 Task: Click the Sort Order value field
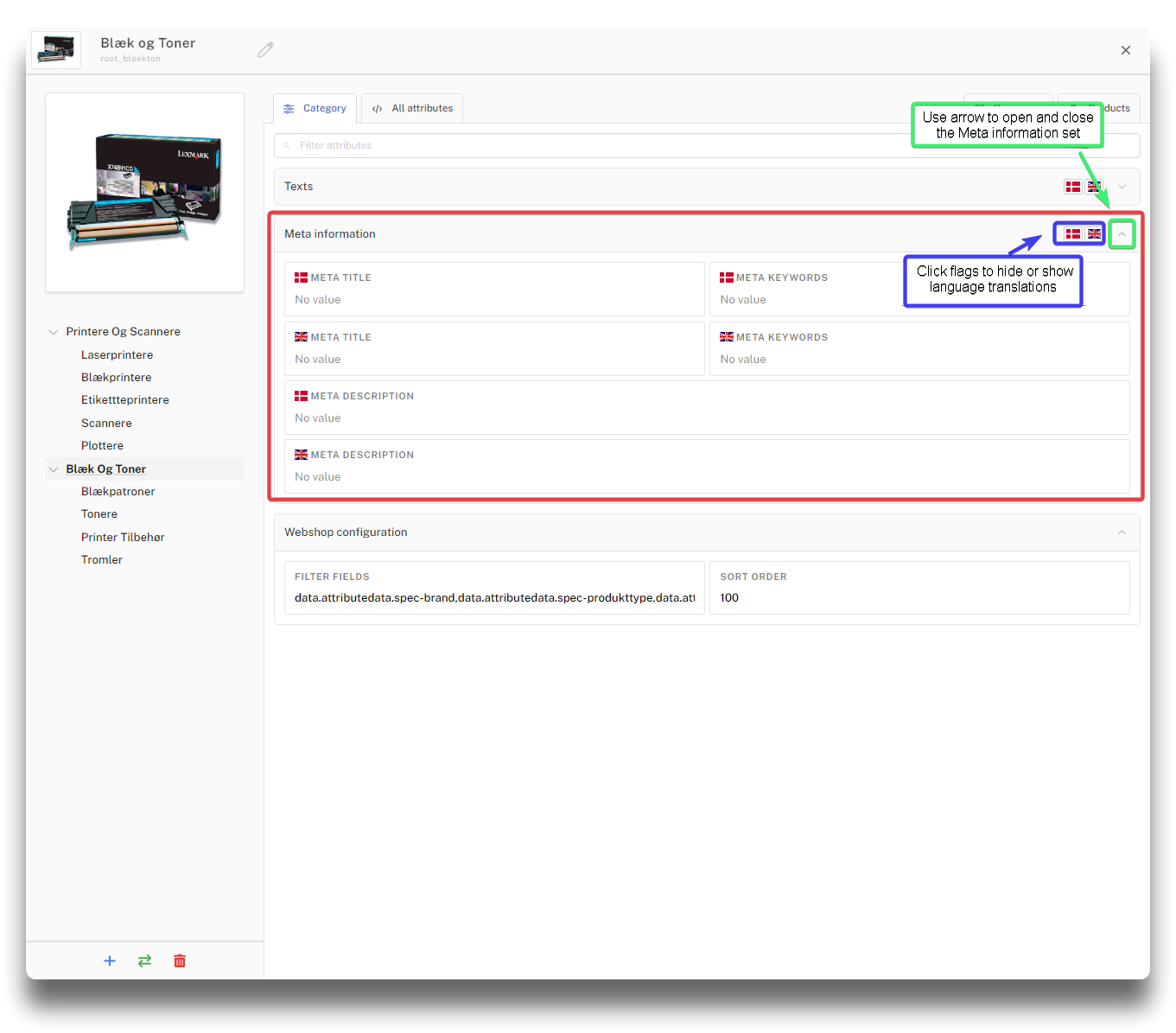[x=919, y=598]
